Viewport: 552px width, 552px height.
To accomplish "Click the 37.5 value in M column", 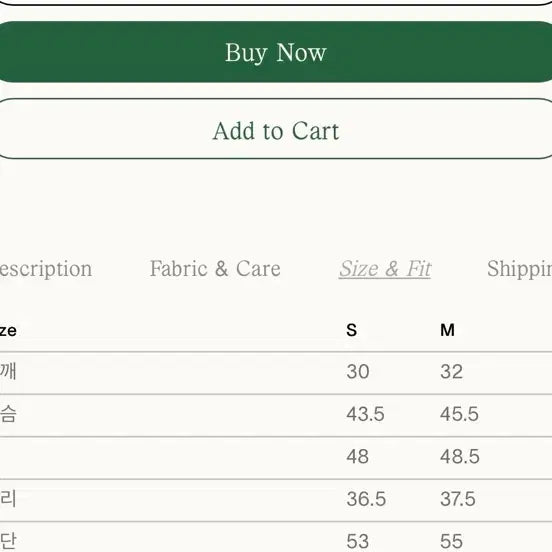I will coord(458,499).
